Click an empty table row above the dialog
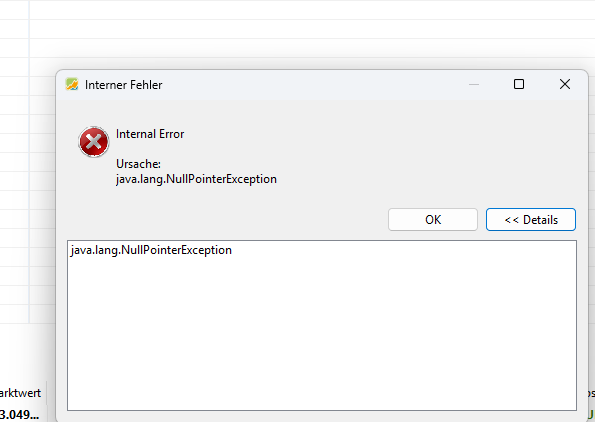 tap(312, 29)
